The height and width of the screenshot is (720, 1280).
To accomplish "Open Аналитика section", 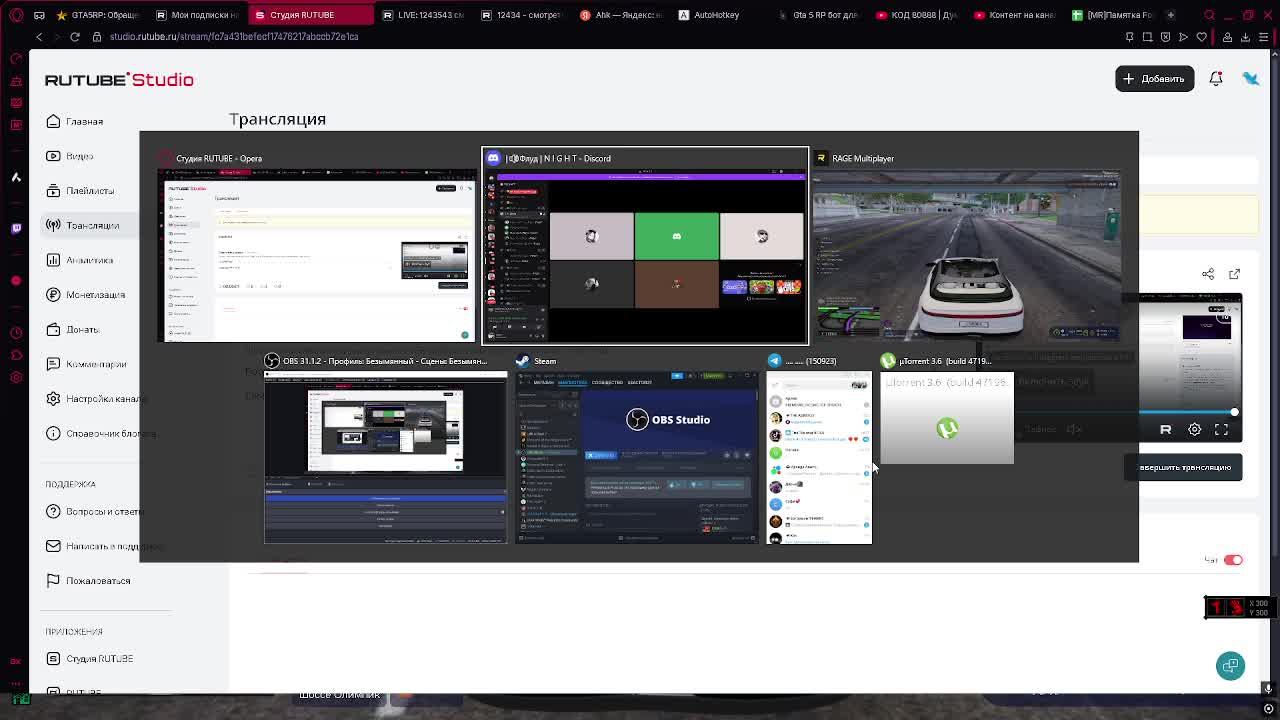I will (x=80, y=260).
